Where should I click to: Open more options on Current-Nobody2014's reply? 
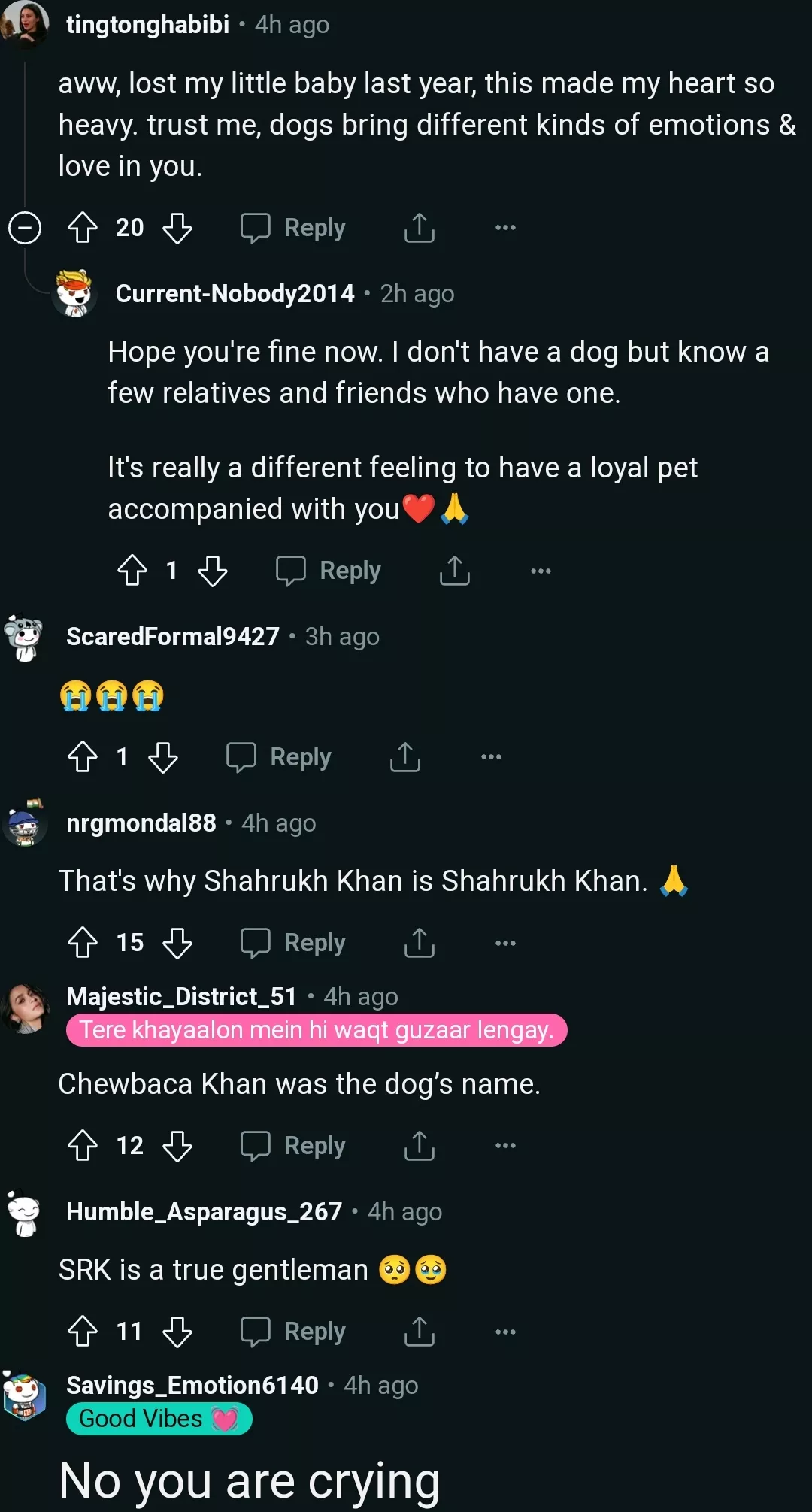point(541,571)
